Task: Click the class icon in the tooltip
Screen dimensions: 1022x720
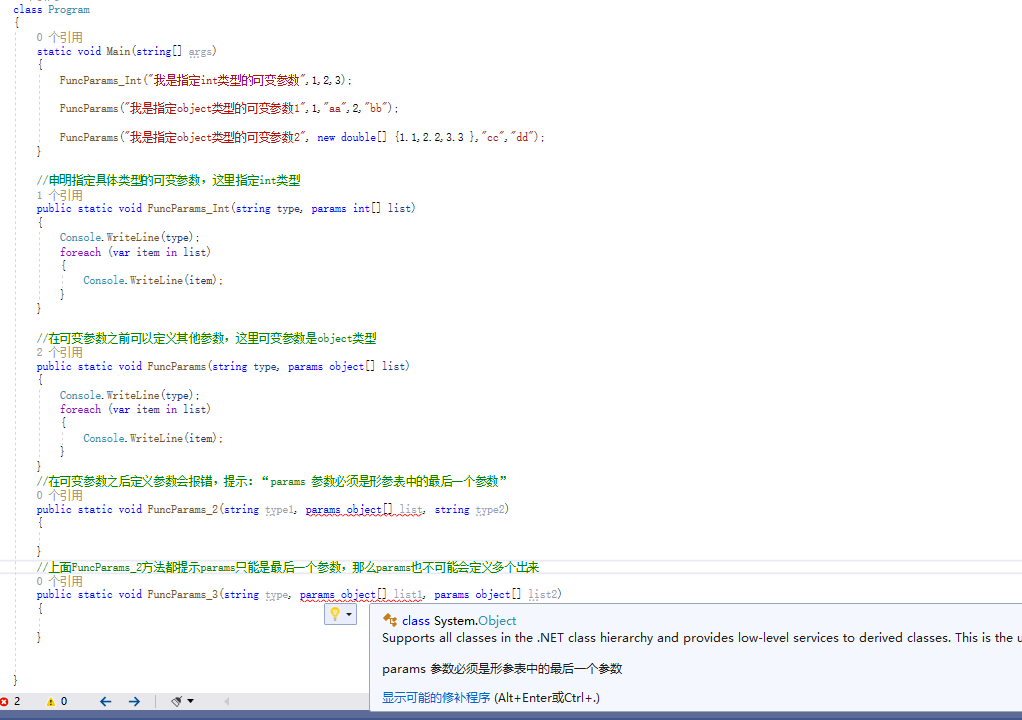Action: coord(390,620)
